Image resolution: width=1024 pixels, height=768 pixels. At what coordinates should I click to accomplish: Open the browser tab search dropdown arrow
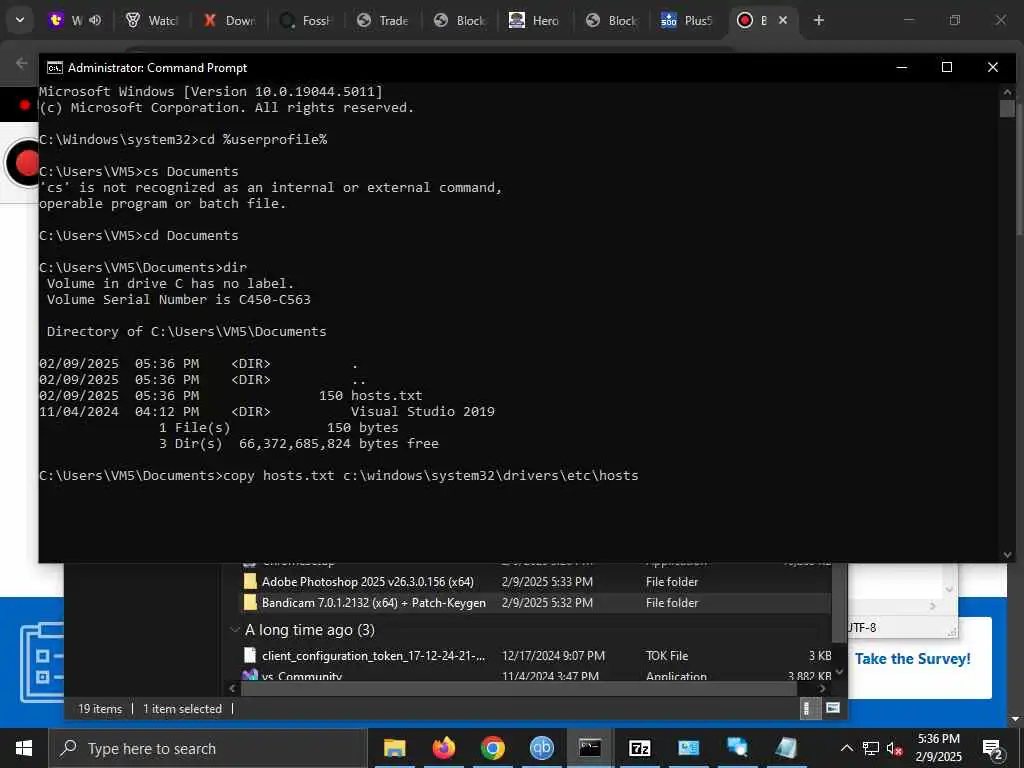(x=20, y=20)
